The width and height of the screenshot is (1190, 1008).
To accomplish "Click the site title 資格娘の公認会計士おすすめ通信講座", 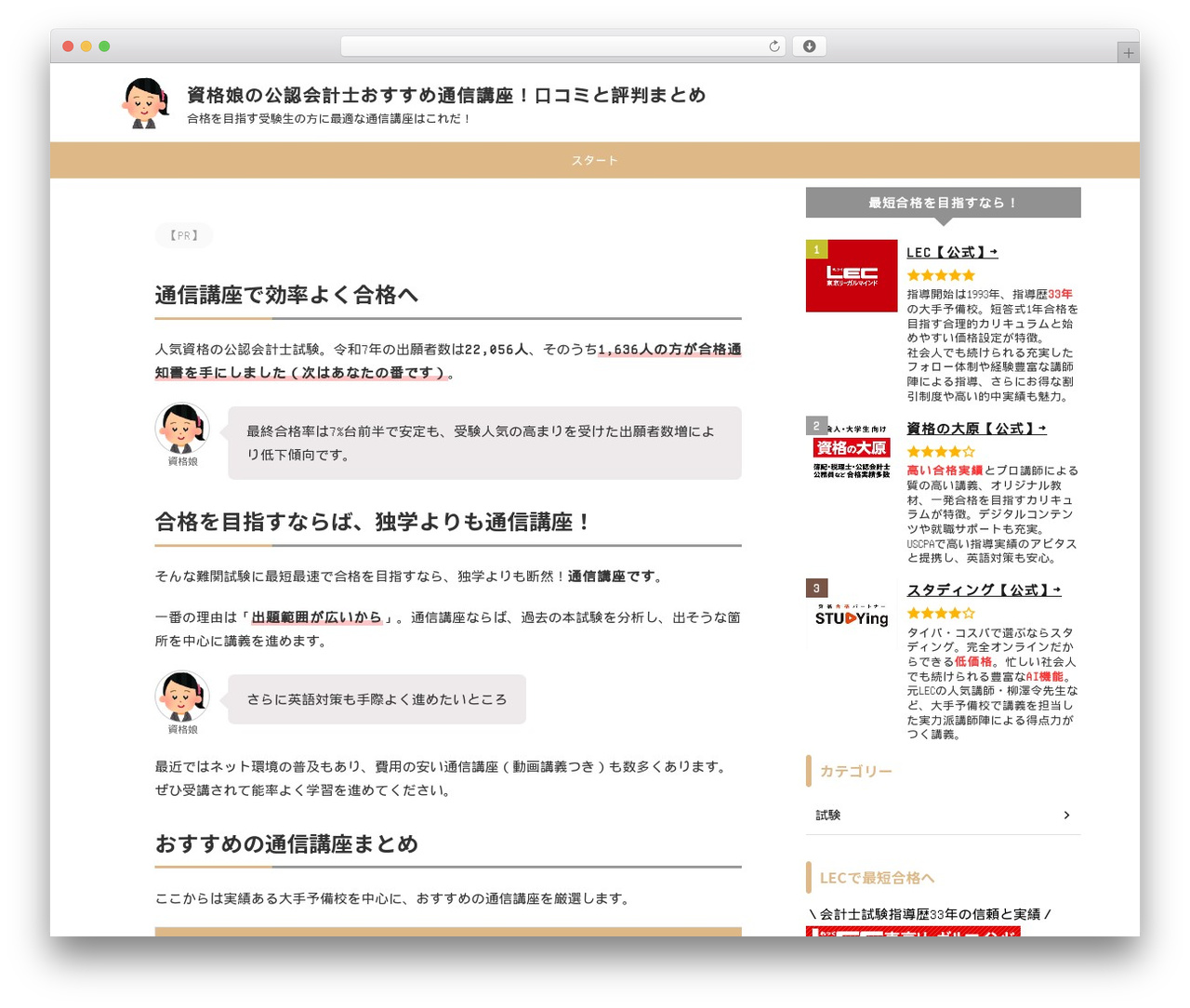I will tap(446, 95).
